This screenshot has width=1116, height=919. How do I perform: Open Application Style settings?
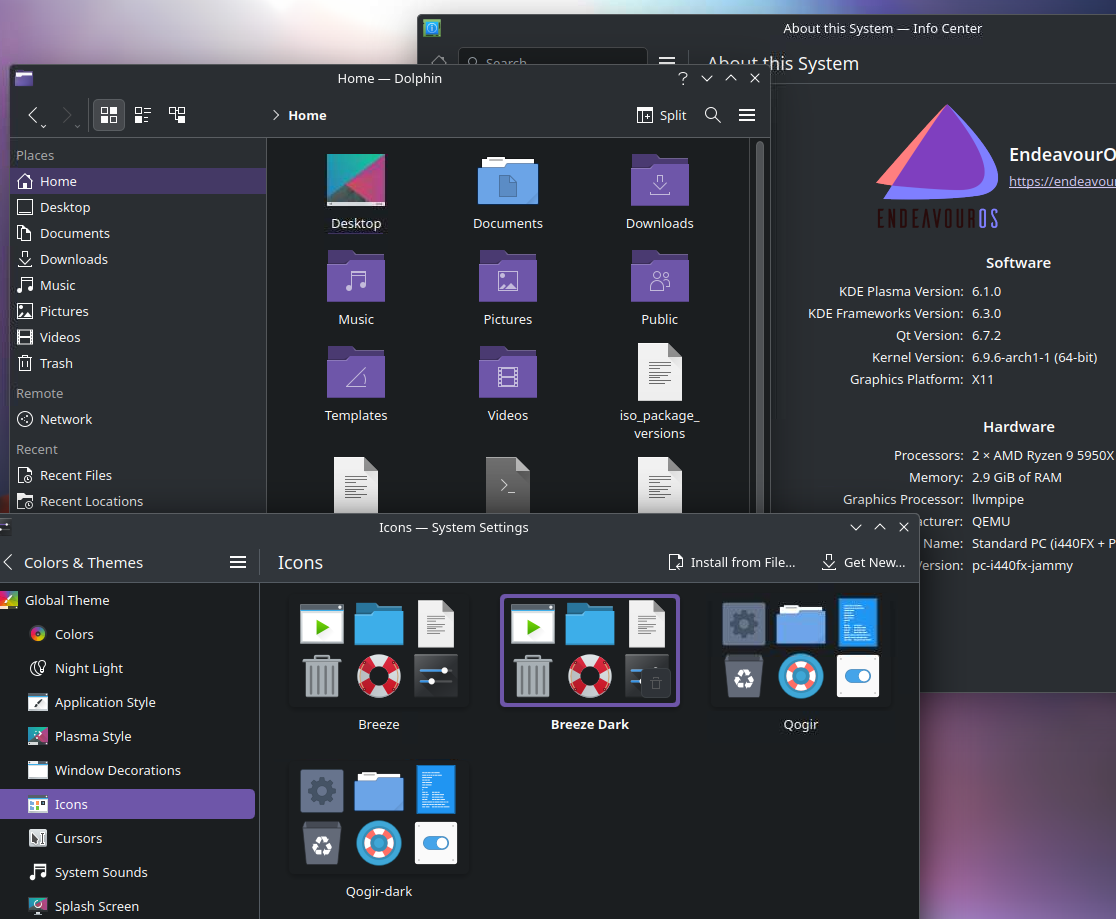pos(128,702)
